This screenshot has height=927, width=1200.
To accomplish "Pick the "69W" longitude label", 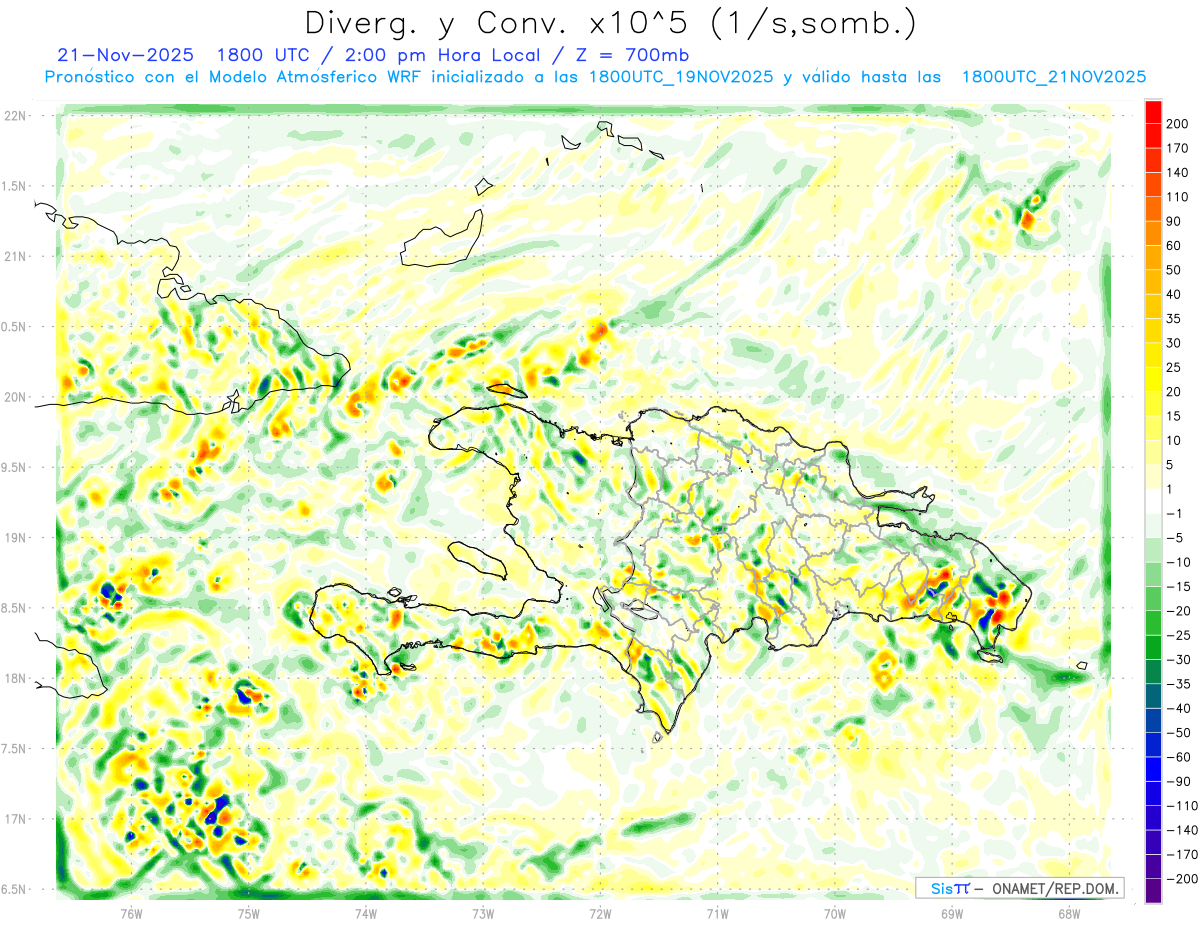I will pyautogui.click(x=952, y=914).
